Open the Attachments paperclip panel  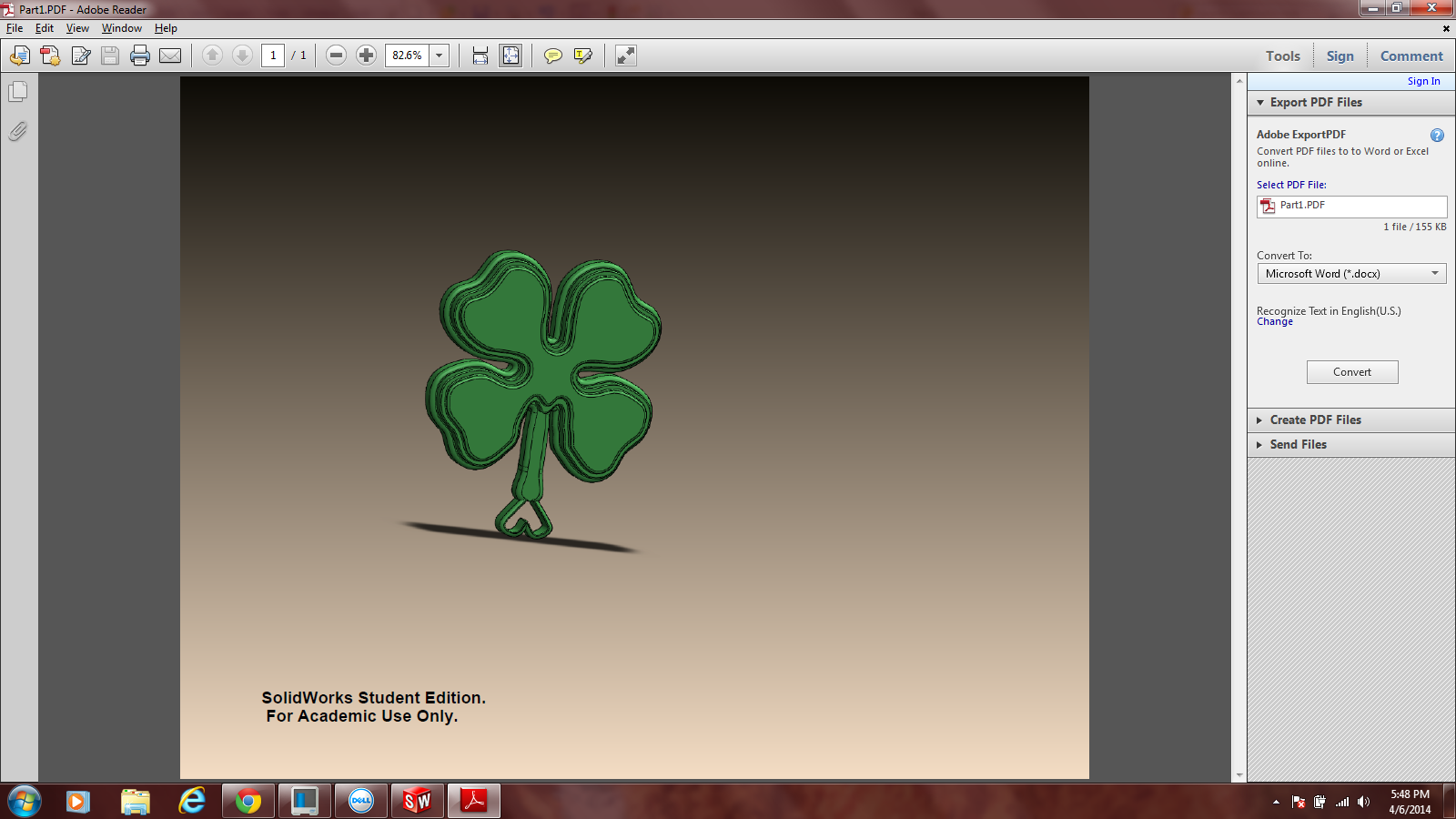point(18,131)
